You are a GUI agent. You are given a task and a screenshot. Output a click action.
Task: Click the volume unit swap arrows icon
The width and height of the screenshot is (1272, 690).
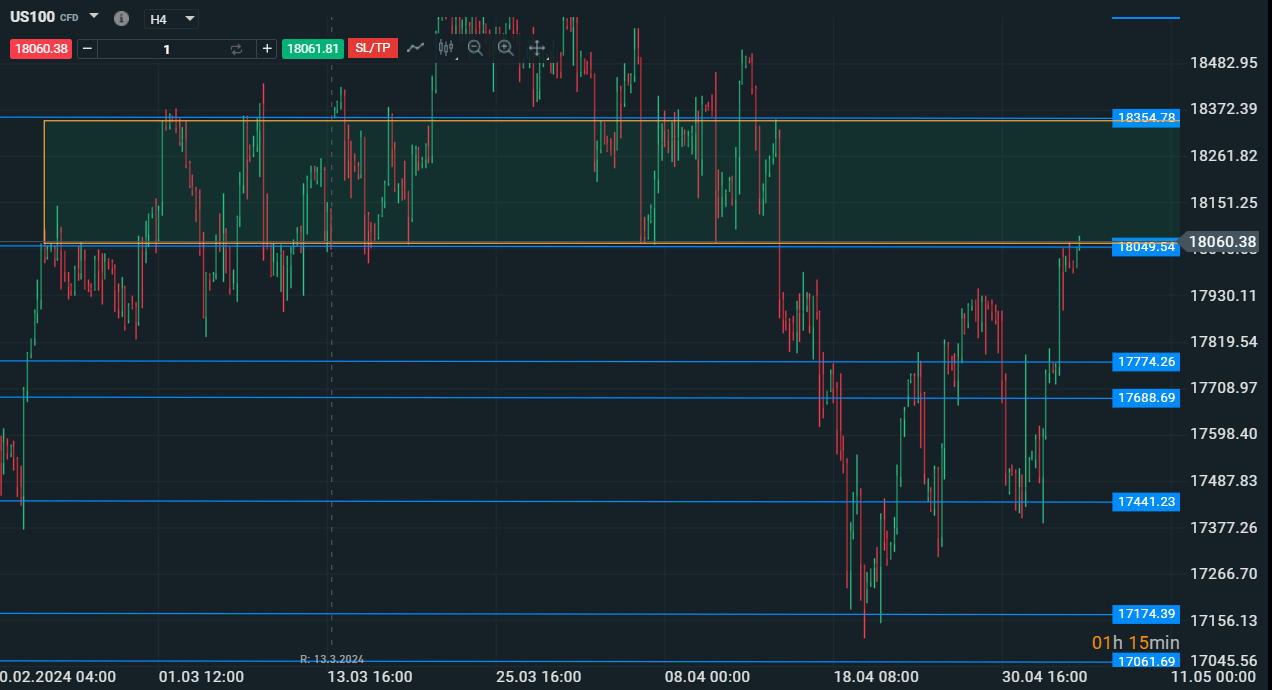(237, 49)
